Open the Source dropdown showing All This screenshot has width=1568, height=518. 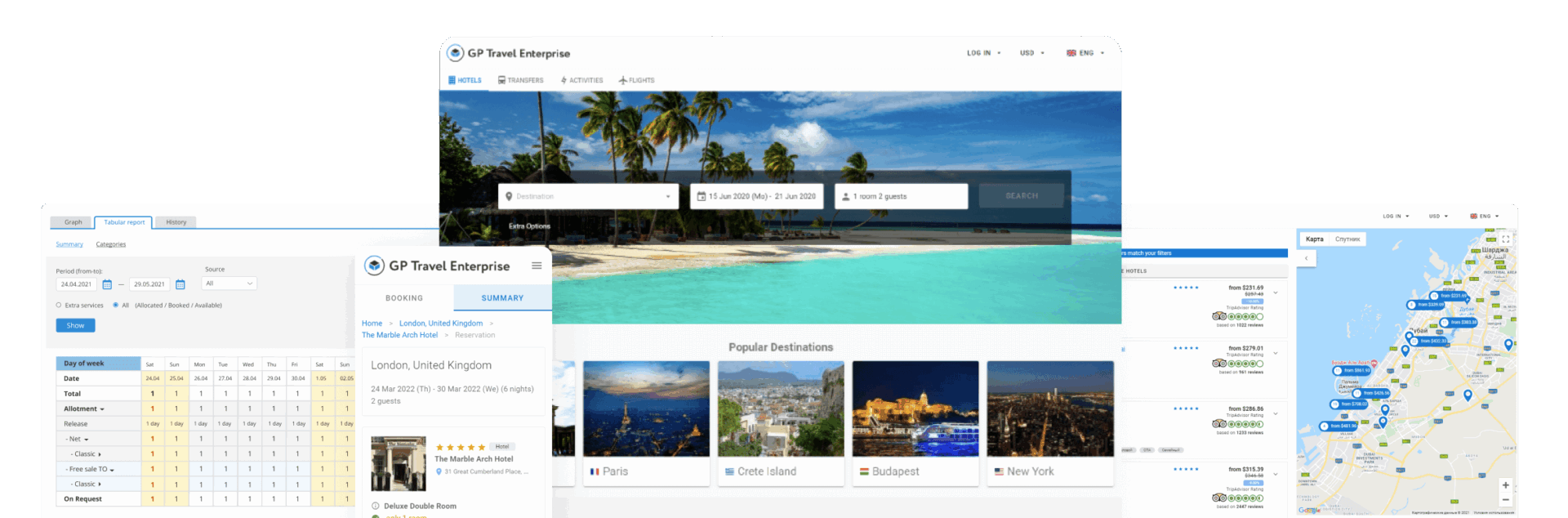(229, 284)
